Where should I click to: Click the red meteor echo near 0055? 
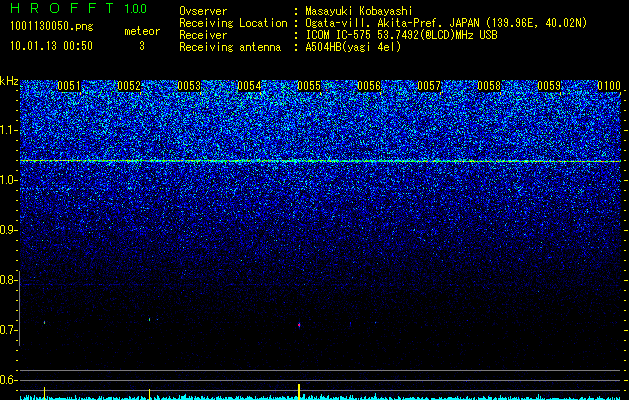click(x=299, y=325)
